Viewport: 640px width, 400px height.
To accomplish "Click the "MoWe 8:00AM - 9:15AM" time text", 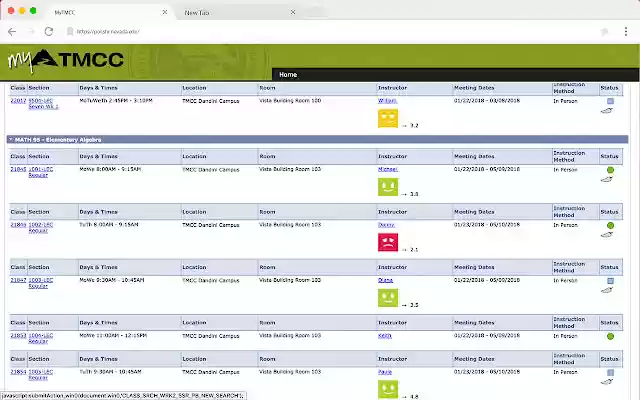I will [x=110, y=169].
